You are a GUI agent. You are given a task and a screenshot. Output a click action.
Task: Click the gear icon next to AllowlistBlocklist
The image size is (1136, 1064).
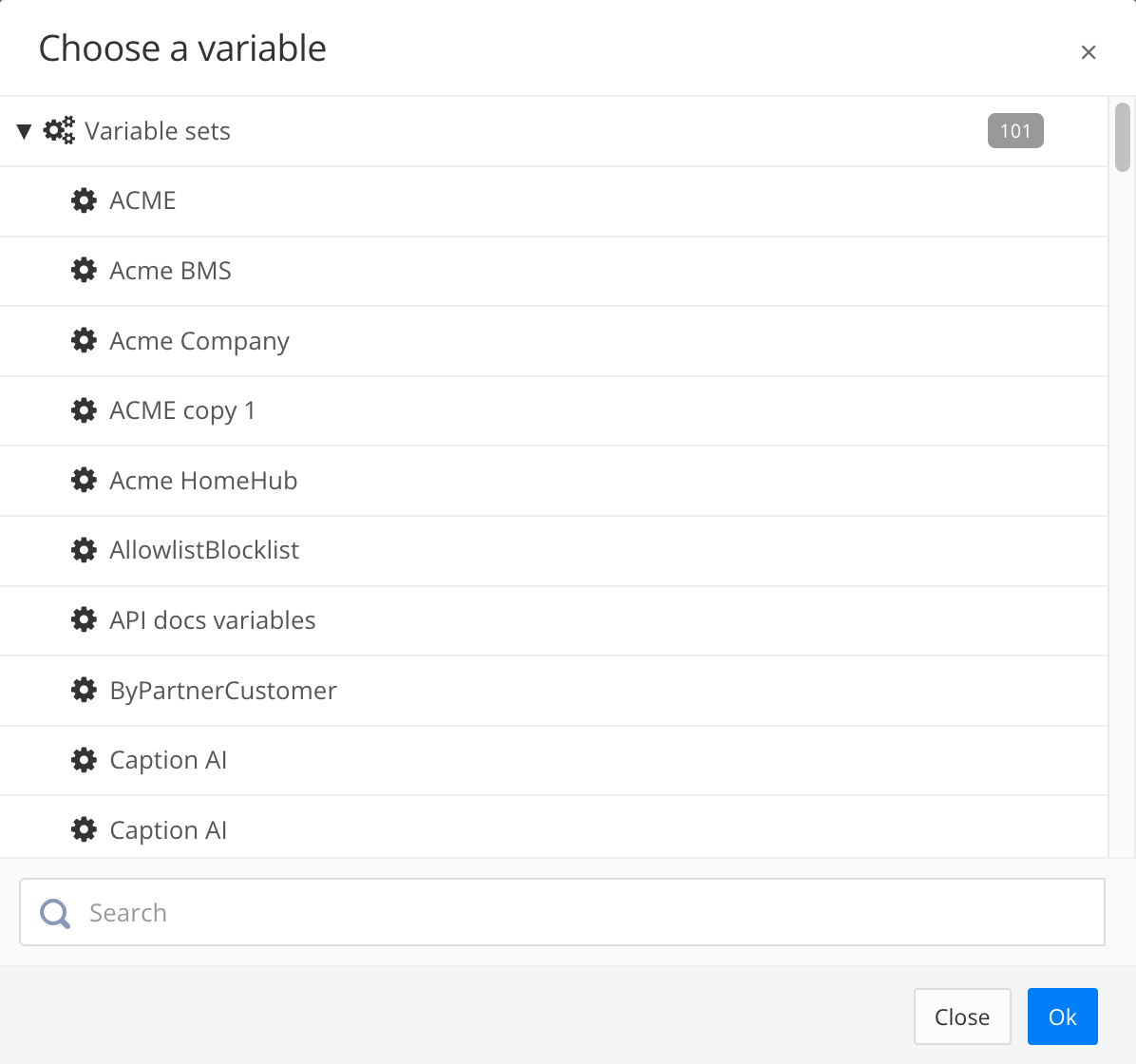click(x=84, y=550)
